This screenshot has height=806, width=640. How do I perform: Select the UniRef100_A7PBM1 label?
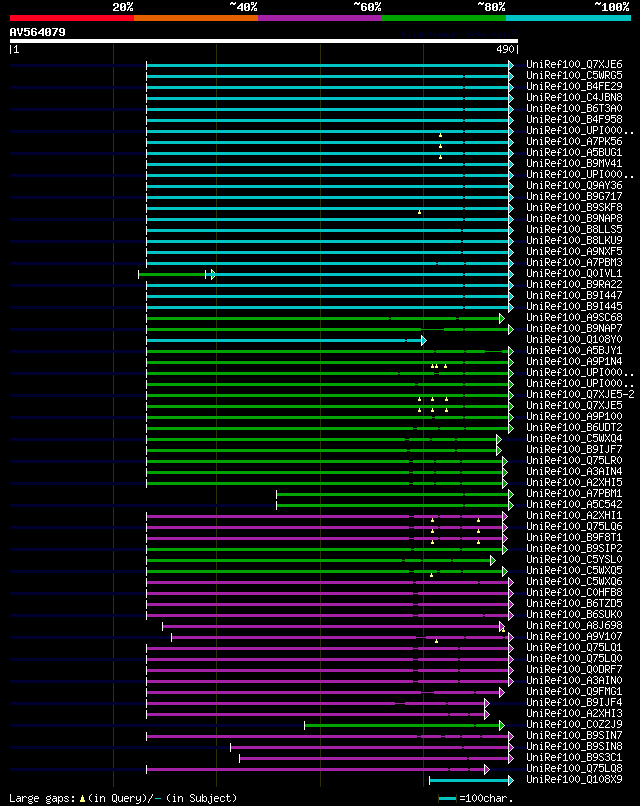tap(574, 493)
